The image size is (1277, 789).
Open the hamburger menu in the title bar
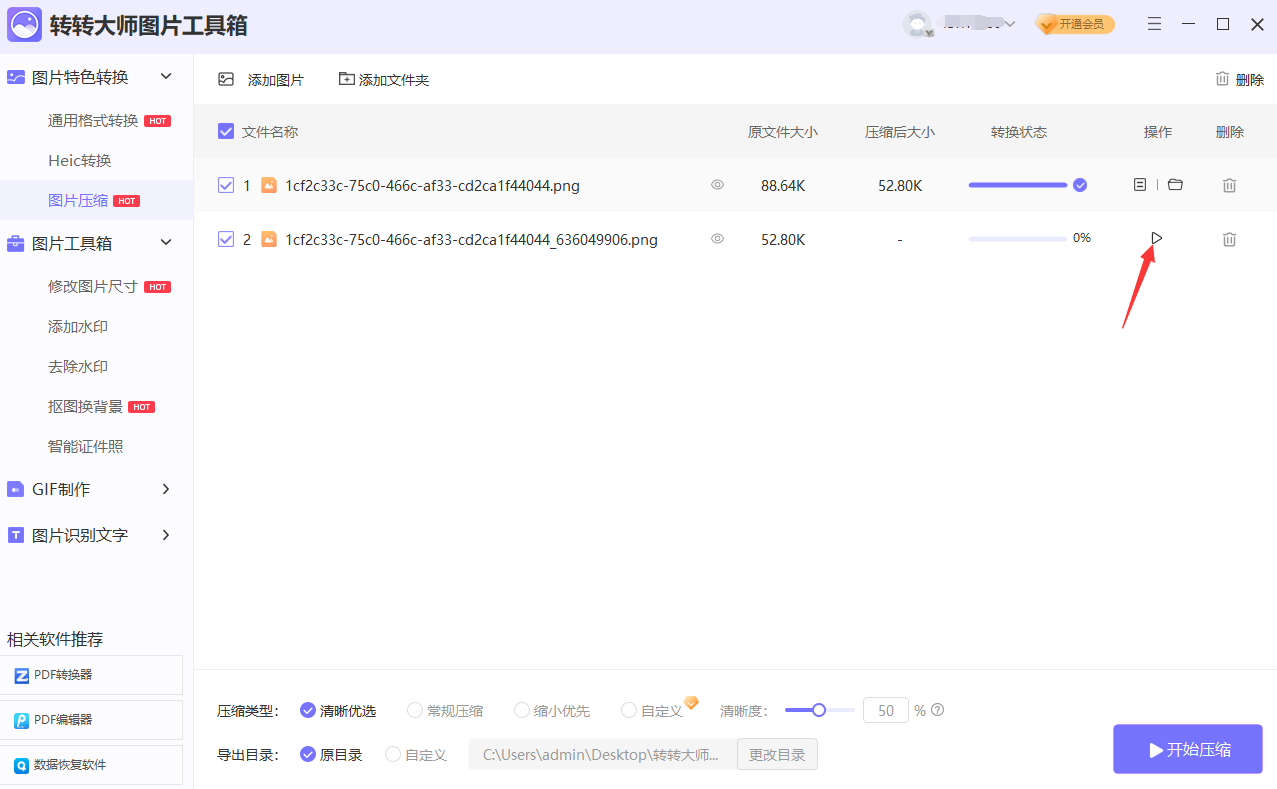click(x=1155, y=24)
